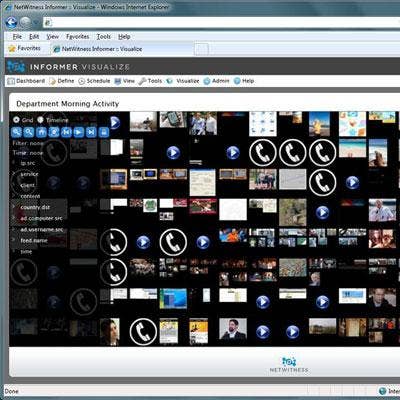Open the light-colored map thumbnail

click(203, 182)
